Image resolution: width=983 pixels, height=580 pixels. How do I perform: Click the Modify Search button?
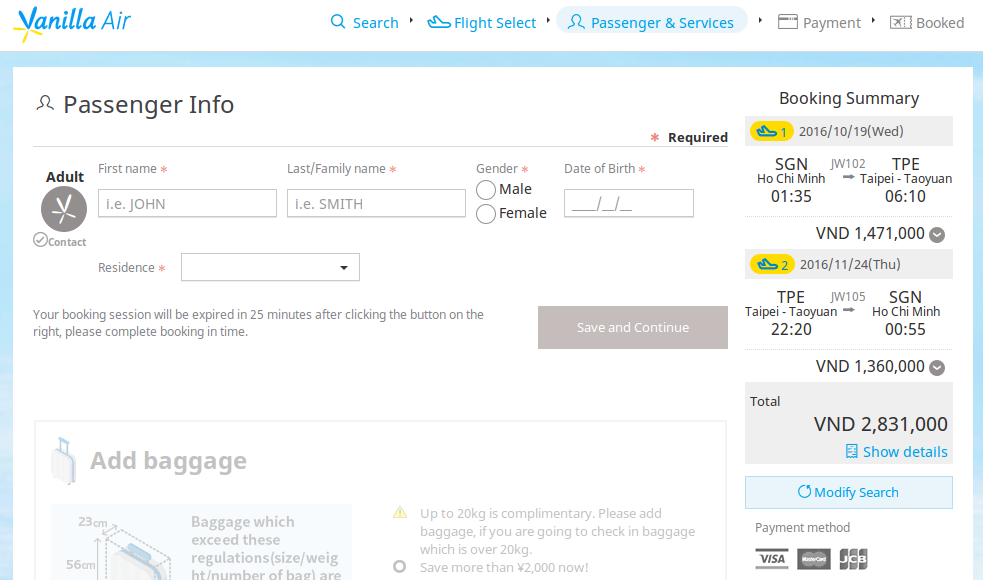tap(849, 492)
